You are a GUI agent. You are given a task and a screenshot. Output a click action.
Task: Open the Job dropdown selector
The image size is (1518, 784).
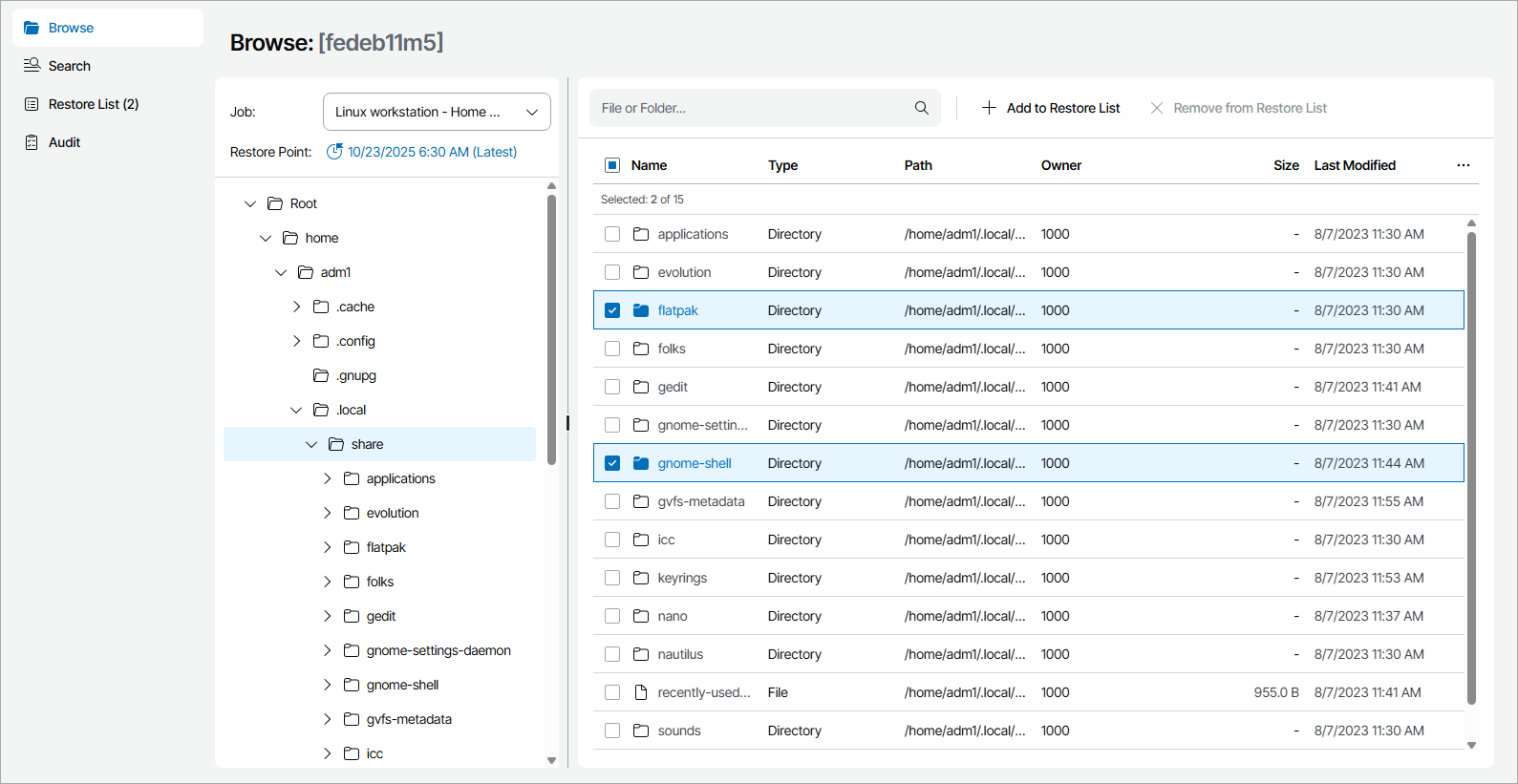pos(437,112)
